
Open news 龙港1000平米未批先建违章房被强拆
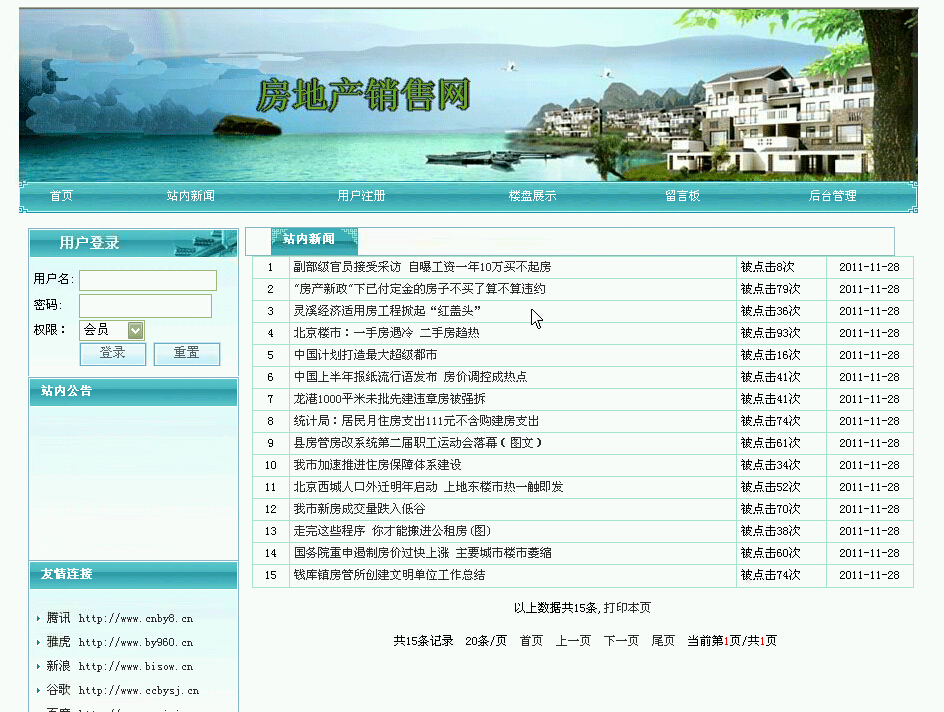tap(390, 398)
